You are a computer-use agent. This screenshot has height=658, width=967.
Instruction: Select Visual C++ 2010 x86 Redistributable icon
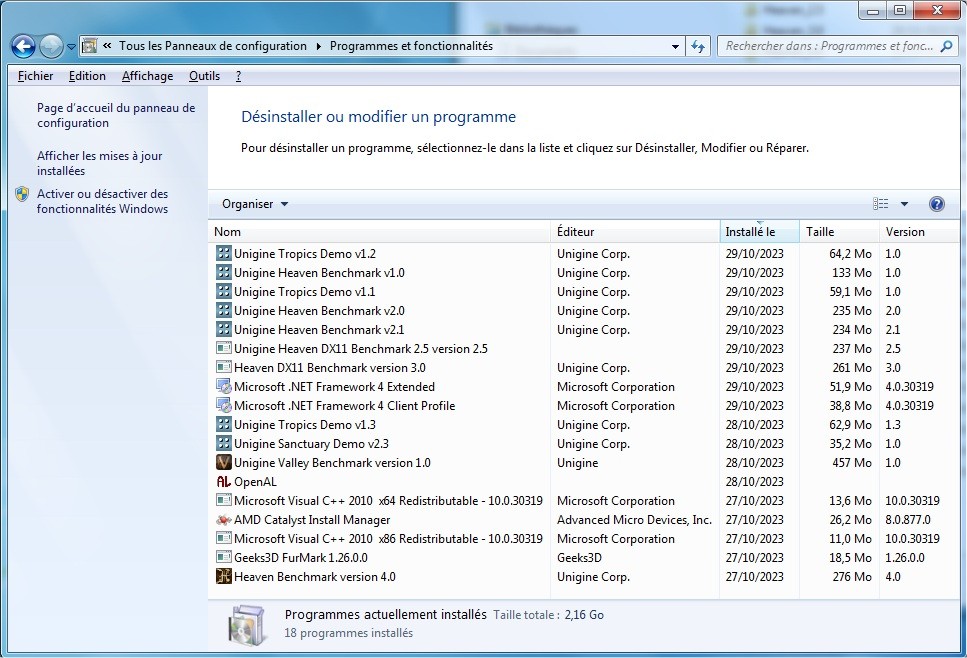[223, 538]
